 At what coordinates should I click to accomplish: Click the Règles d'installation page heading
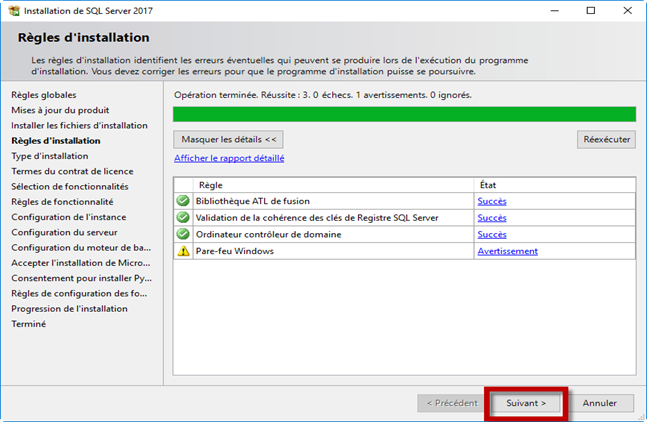tap(83, 38)
